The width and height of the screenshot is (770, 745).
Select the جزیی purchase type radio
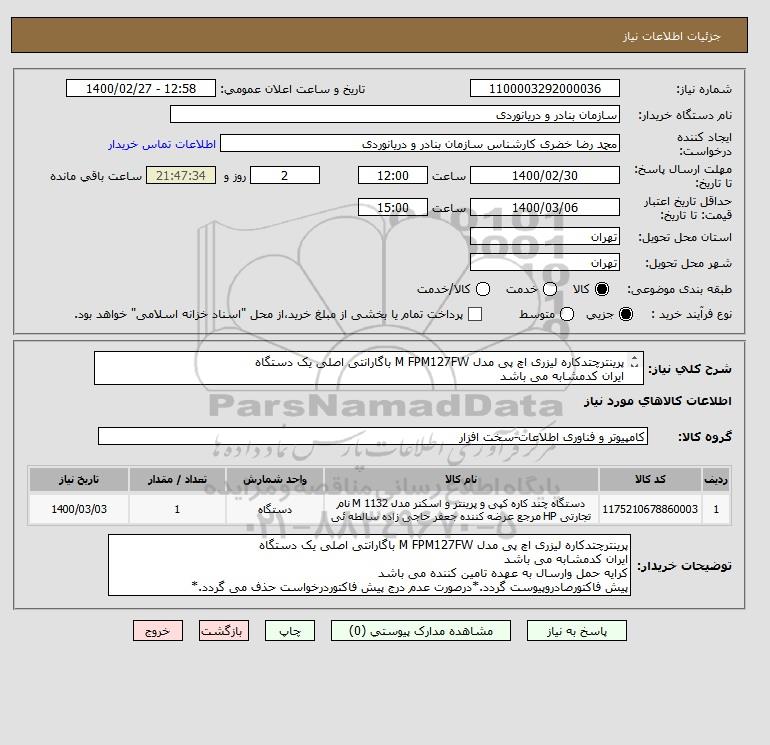click(x=626, y=314)
